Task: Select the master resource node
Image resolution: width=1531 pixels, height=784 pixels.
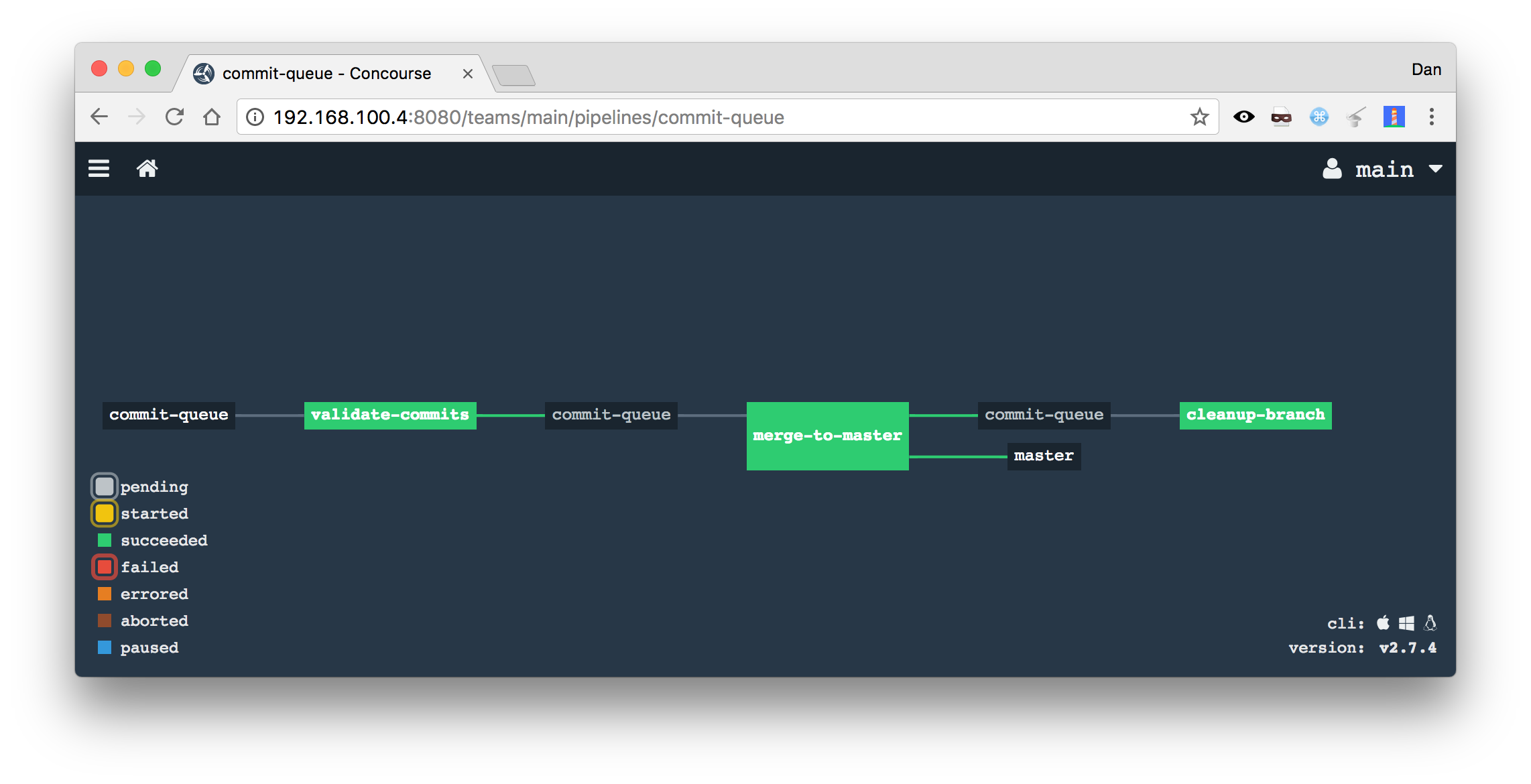Action: (x=1043, y=456)
